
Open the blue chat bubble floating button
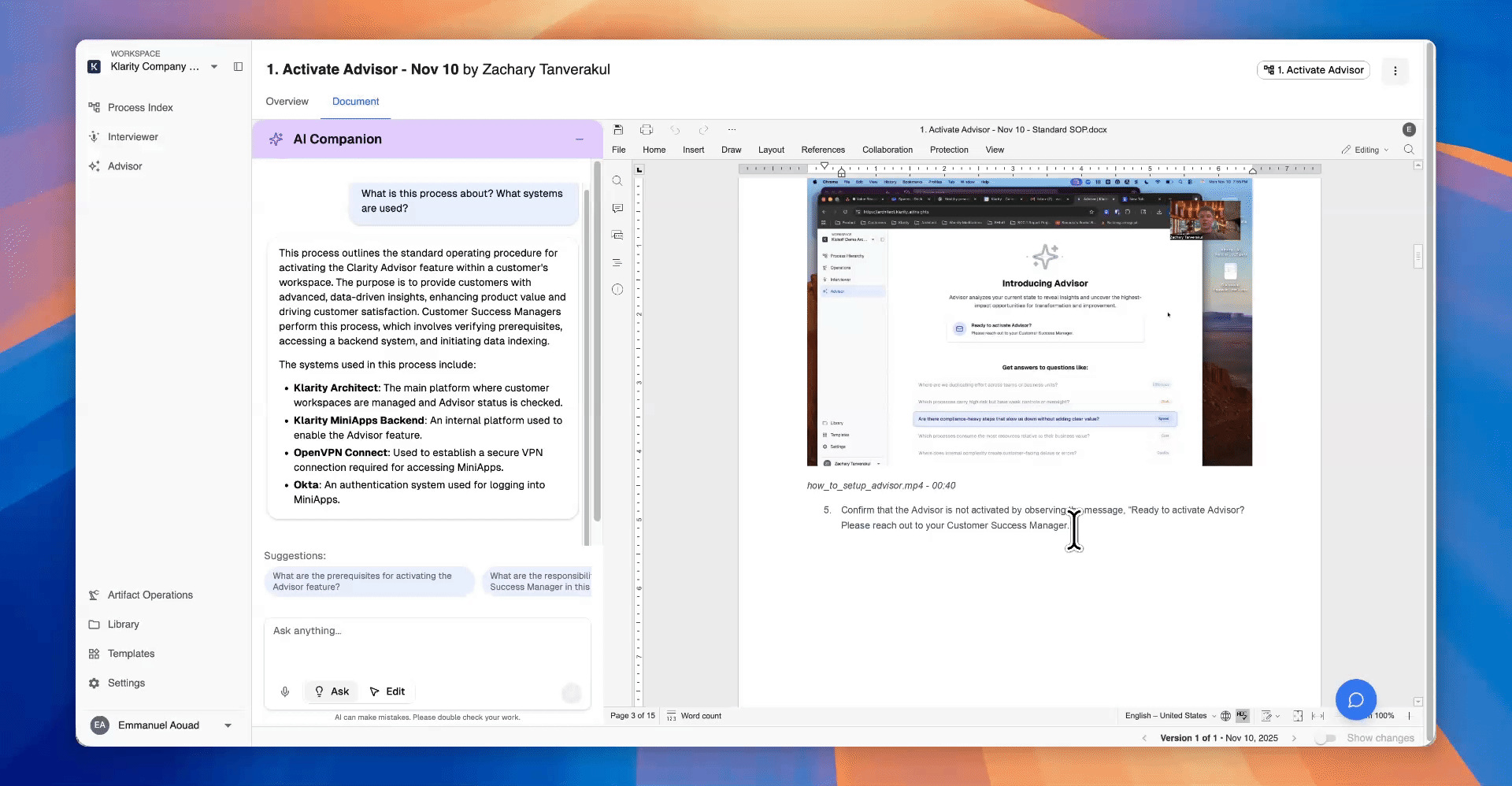pos(1355,699)
